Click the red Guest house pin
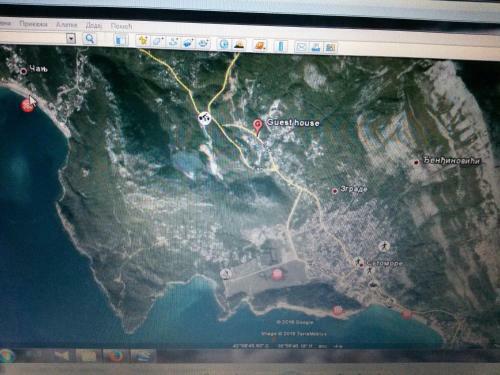The width and height of the screenshot is (500, 375). (257, 127)
